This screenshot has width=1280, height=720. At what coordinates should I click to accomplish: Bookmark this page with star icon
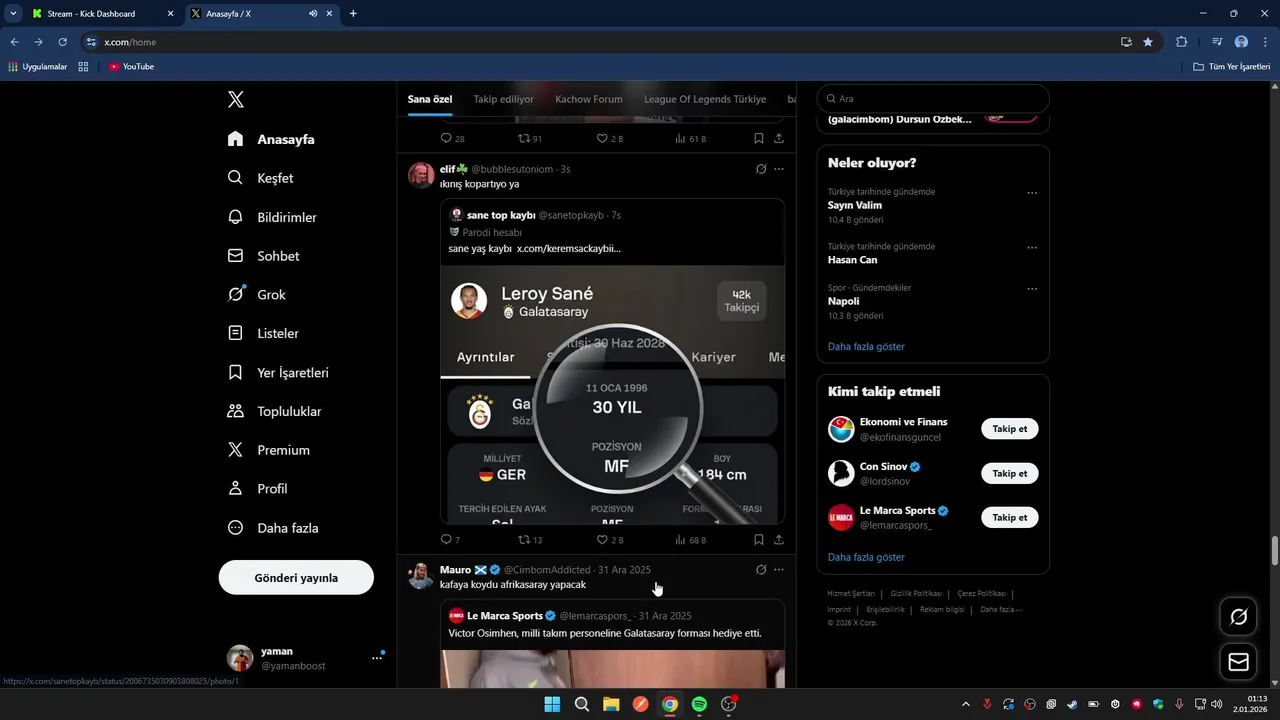click(1148, 42)
